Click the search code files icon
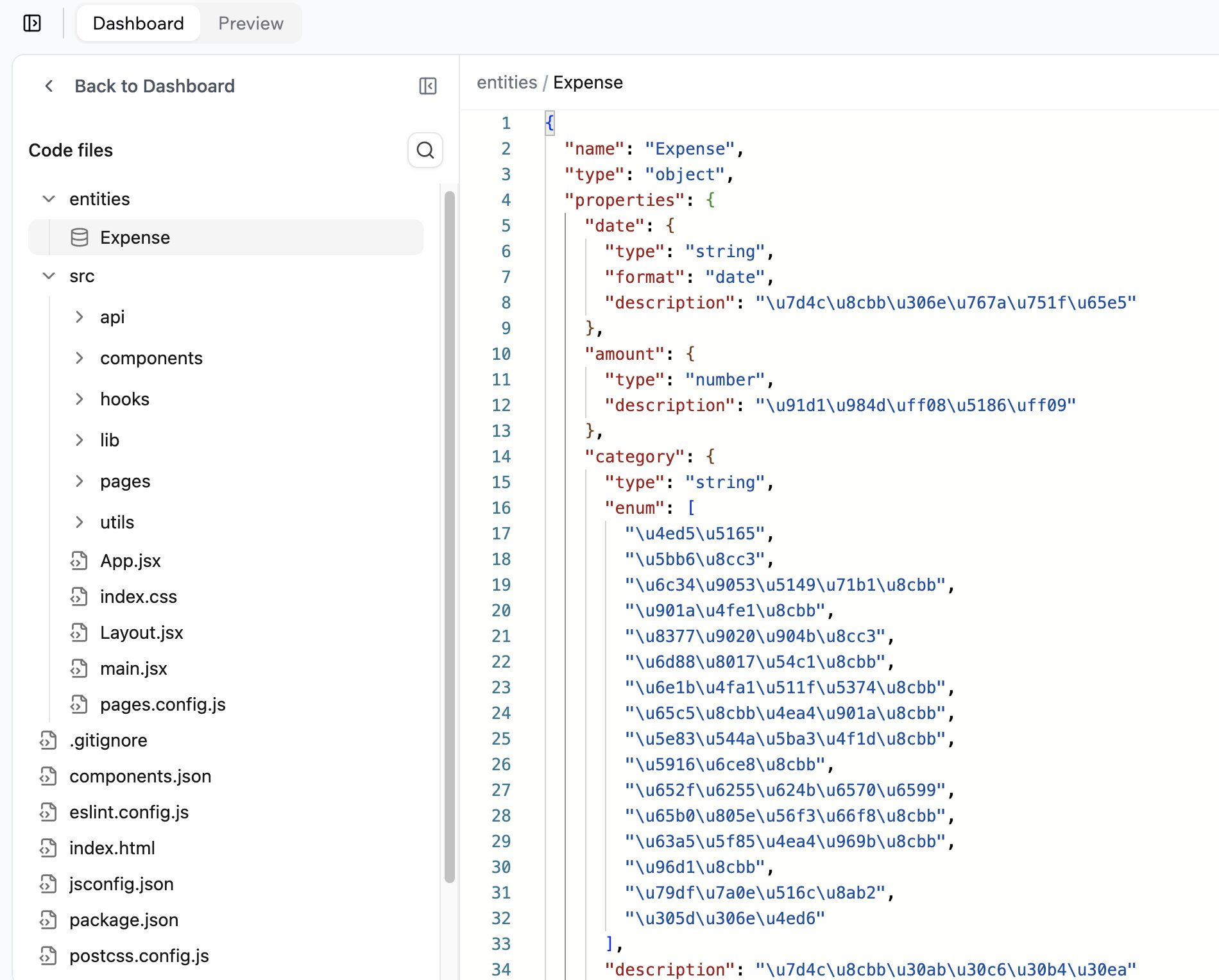This screenshot has height=980, width=1219. pos(425,150)
